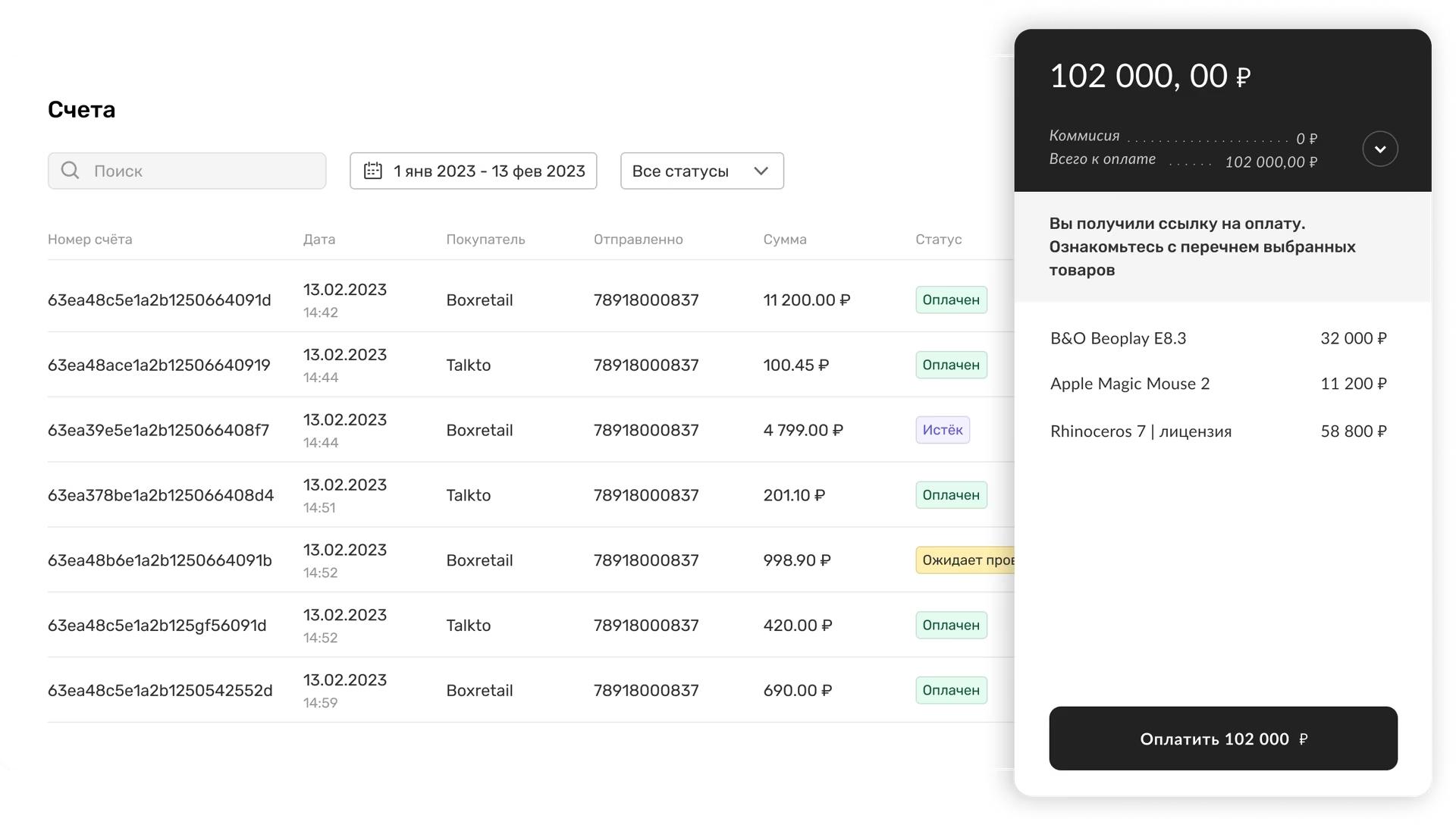Sort by Номер счёта column header
Screen dimensions: 1456x825
(89, 240)
